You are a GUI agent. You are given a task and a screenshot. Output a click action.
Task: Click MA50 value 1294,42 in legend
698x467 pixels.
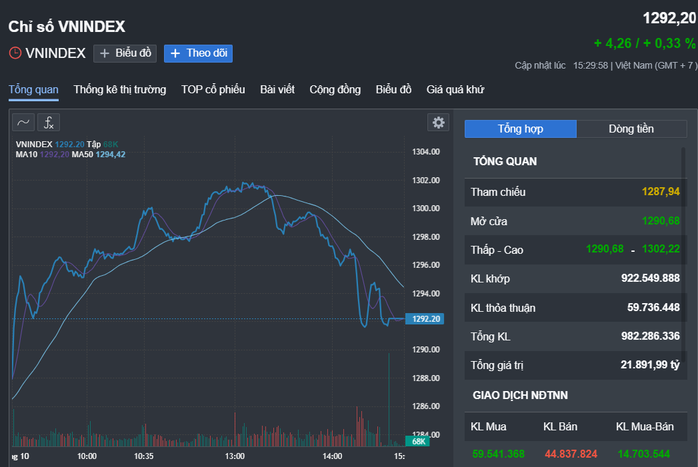click(110, 154)
